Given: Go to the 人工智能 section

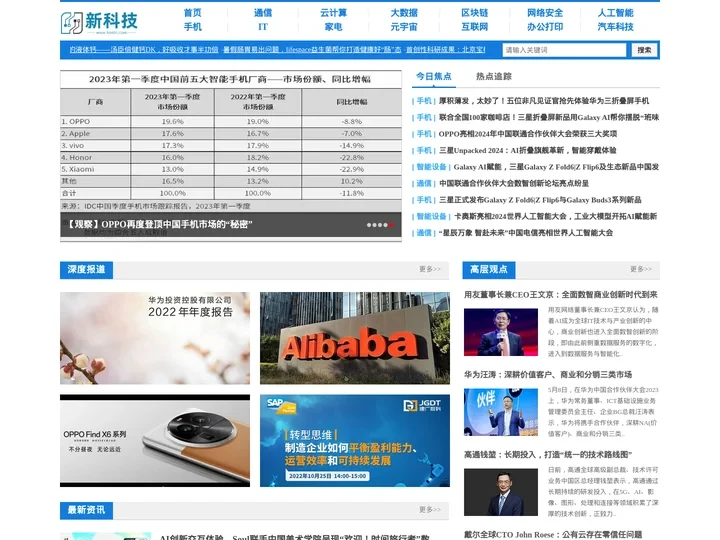Looking at the screenshot, I should click(x=615, y=13).
